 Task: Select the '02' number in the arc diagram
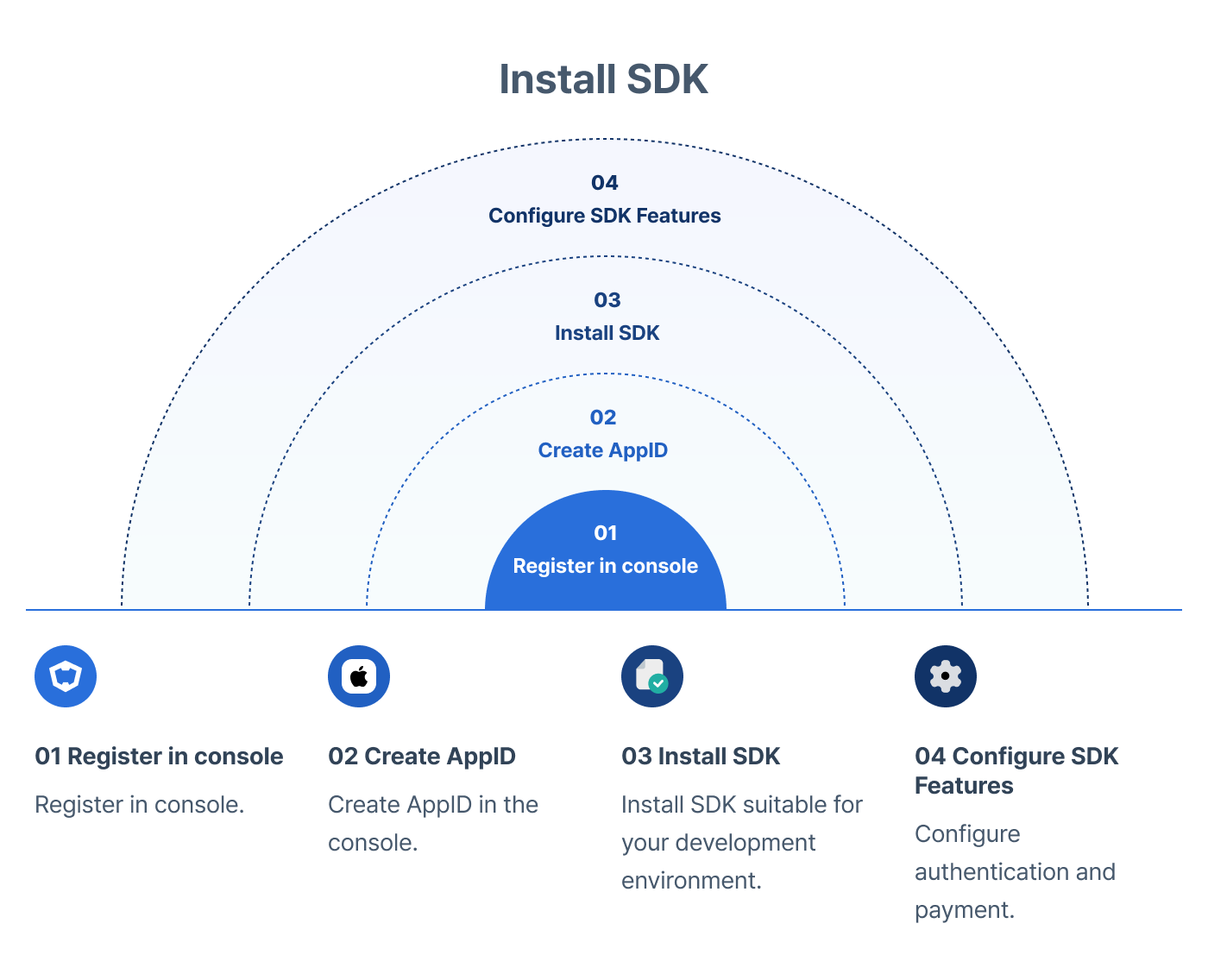tap(603, 418)
